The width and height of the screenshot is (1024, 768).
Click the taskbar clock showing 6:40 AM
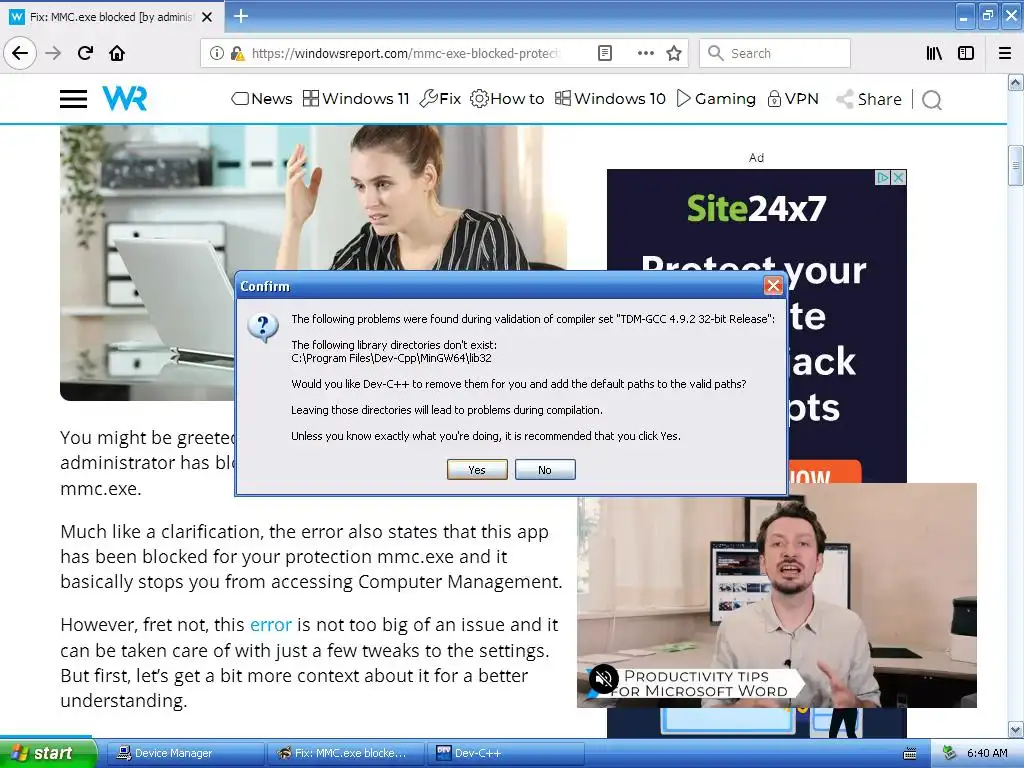point(987,753)
